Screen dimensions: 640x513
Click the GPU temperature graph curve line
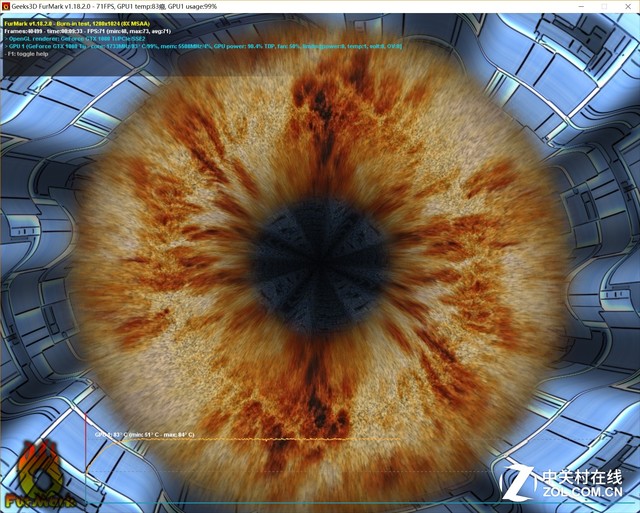coord(250,439)
